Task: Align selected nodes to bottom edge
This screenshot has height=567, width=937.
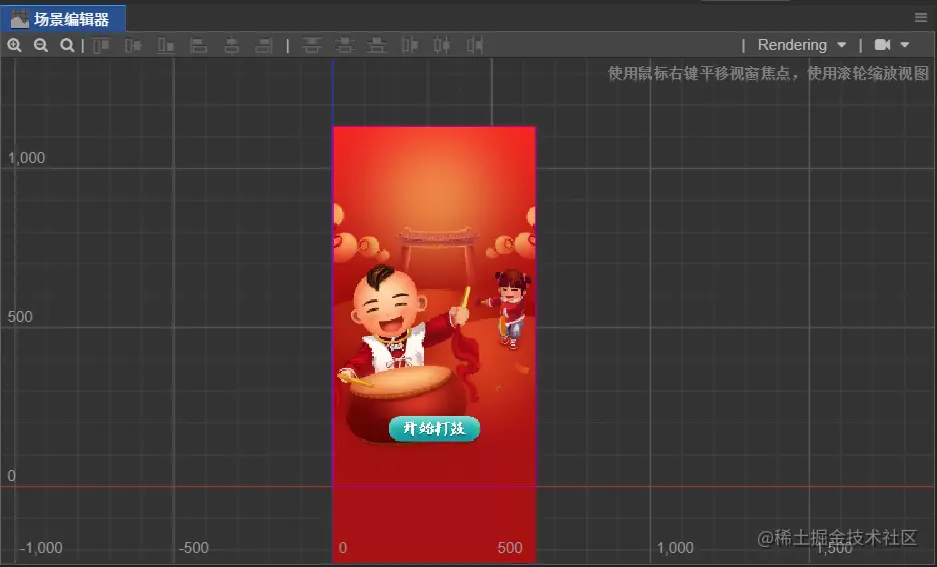Action: pyautogui.click(x=166, y=45)
